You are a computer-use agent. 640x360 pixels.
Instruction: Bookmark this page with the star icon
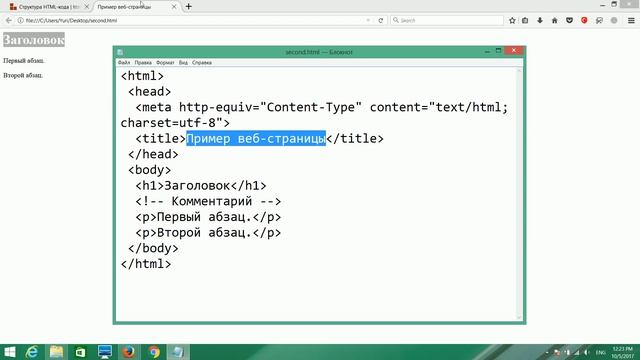click(x=512, y=20)
